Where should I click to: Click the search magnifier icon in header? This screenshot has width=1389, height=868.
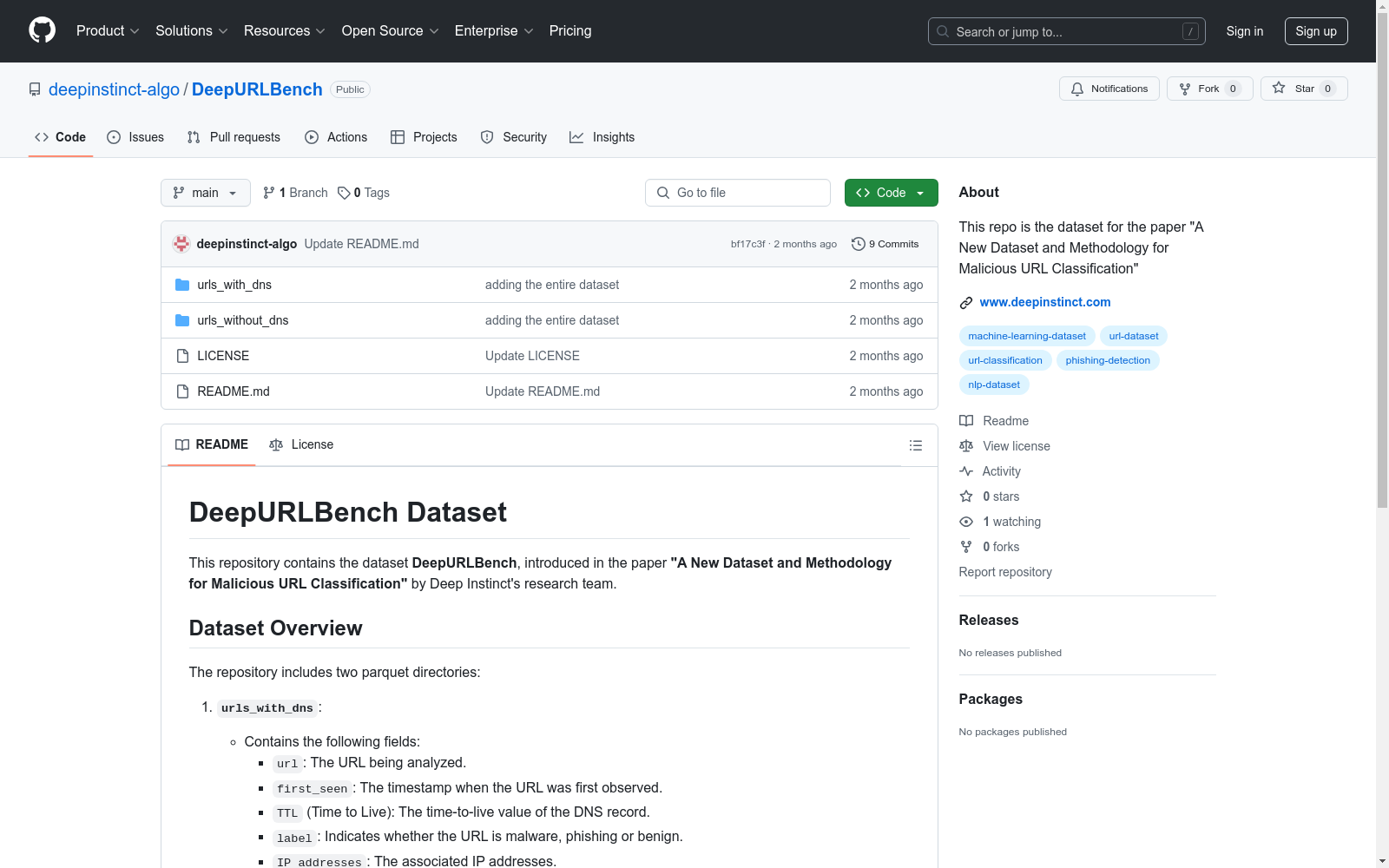pos(943,31)
